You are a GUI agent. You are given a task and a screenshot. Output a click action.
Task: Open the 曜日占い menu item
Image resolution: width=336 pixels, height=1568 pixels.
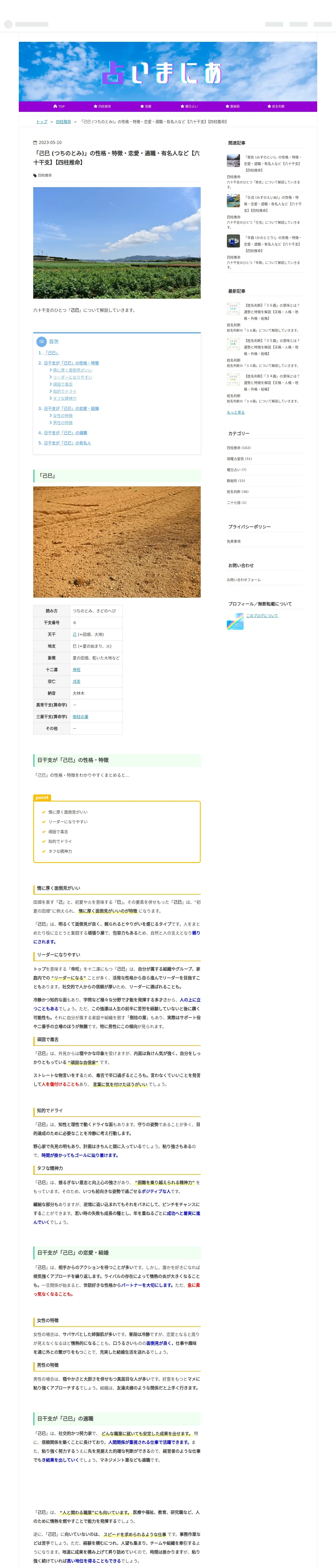[189, 107]
